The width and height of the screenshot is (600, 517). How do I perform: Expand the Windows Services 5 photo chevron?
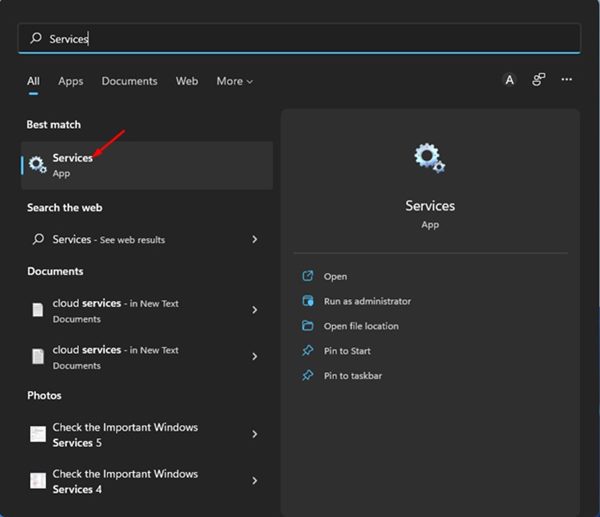click(x=255, y=434)
